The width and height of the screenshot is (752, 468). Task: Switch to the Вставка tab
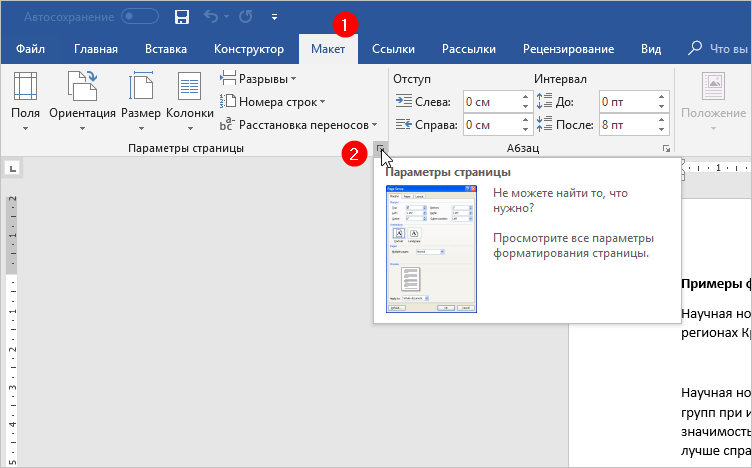tap(165, 49)
